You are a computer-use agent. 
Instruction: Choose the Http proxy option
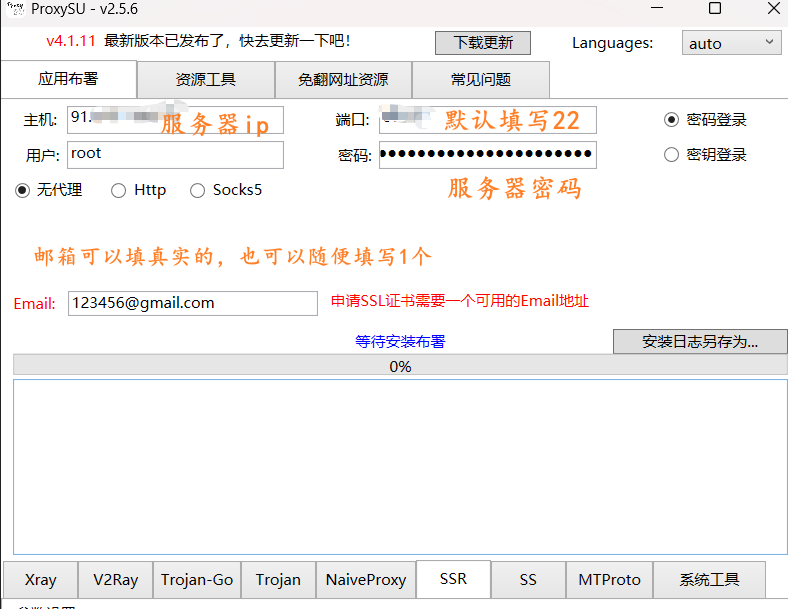(x=119, y=190)
